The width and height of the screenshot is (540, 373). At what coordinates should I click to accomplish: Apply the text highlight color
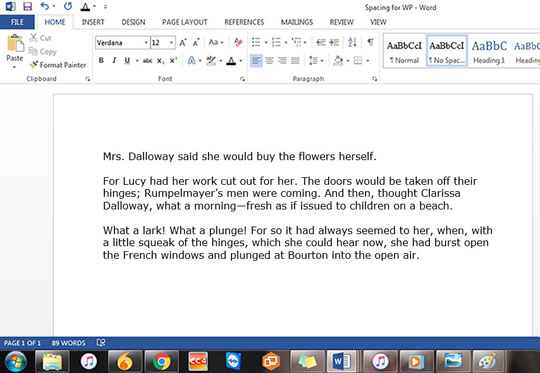point(211,61)
